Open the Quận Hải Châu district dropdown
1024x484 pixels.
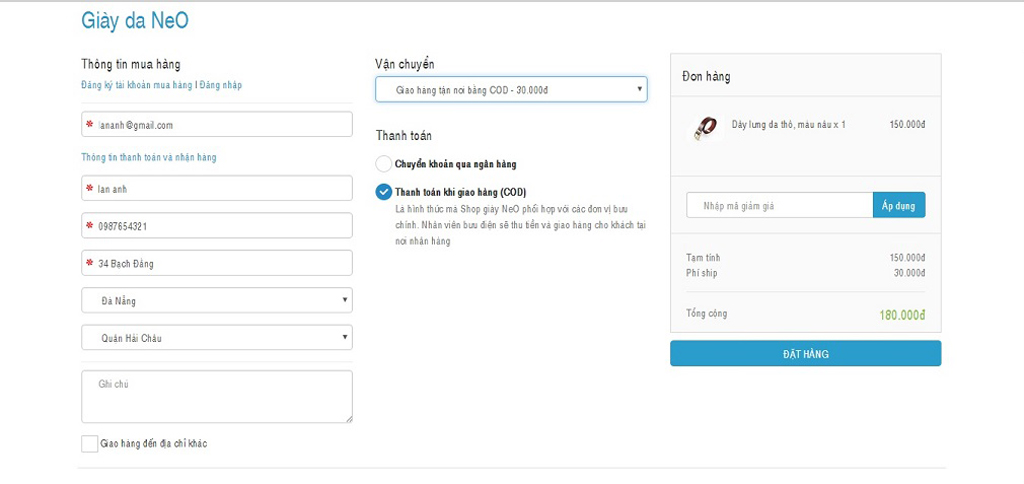pos(217,338)
